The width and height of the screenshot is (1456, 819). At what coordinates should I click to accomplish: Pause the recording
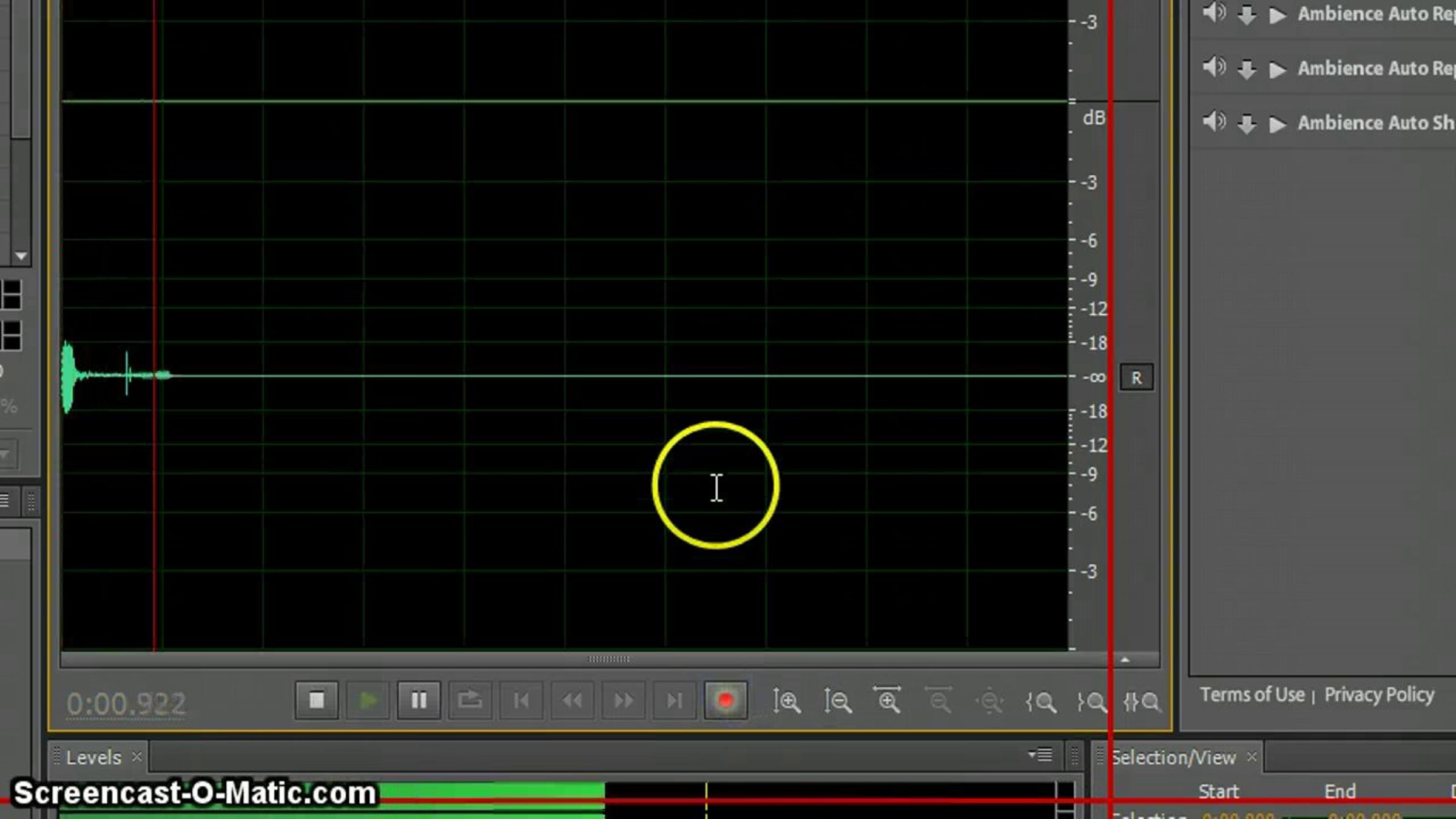pos(419,701)
